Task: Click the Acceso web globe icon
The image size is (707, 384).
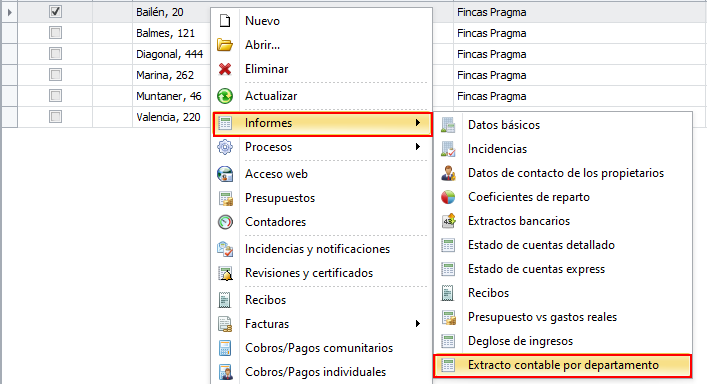Action: coord(225,174)
